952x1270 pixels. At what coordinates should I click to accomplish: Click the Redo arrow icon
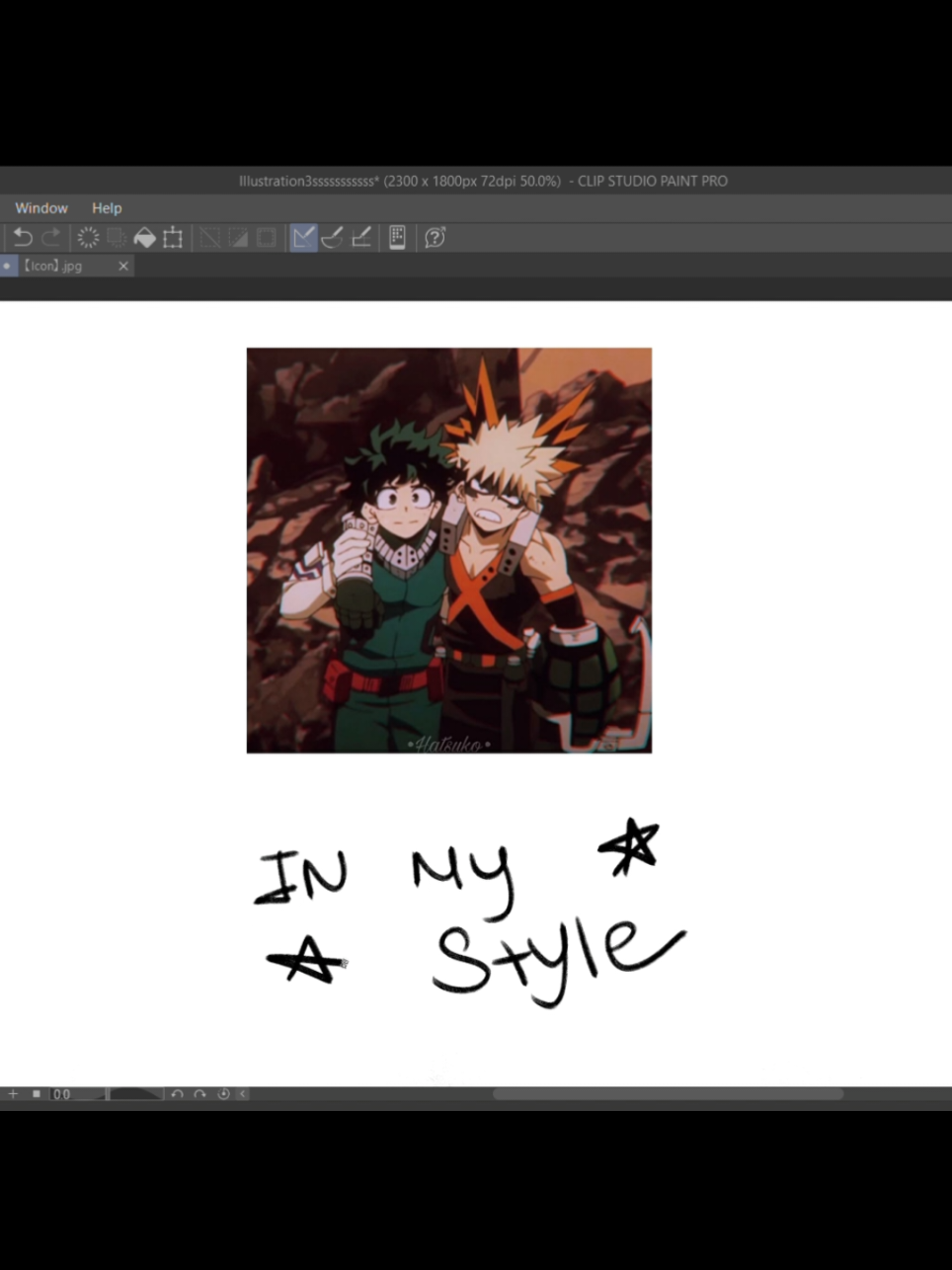[x=51, y=237]
